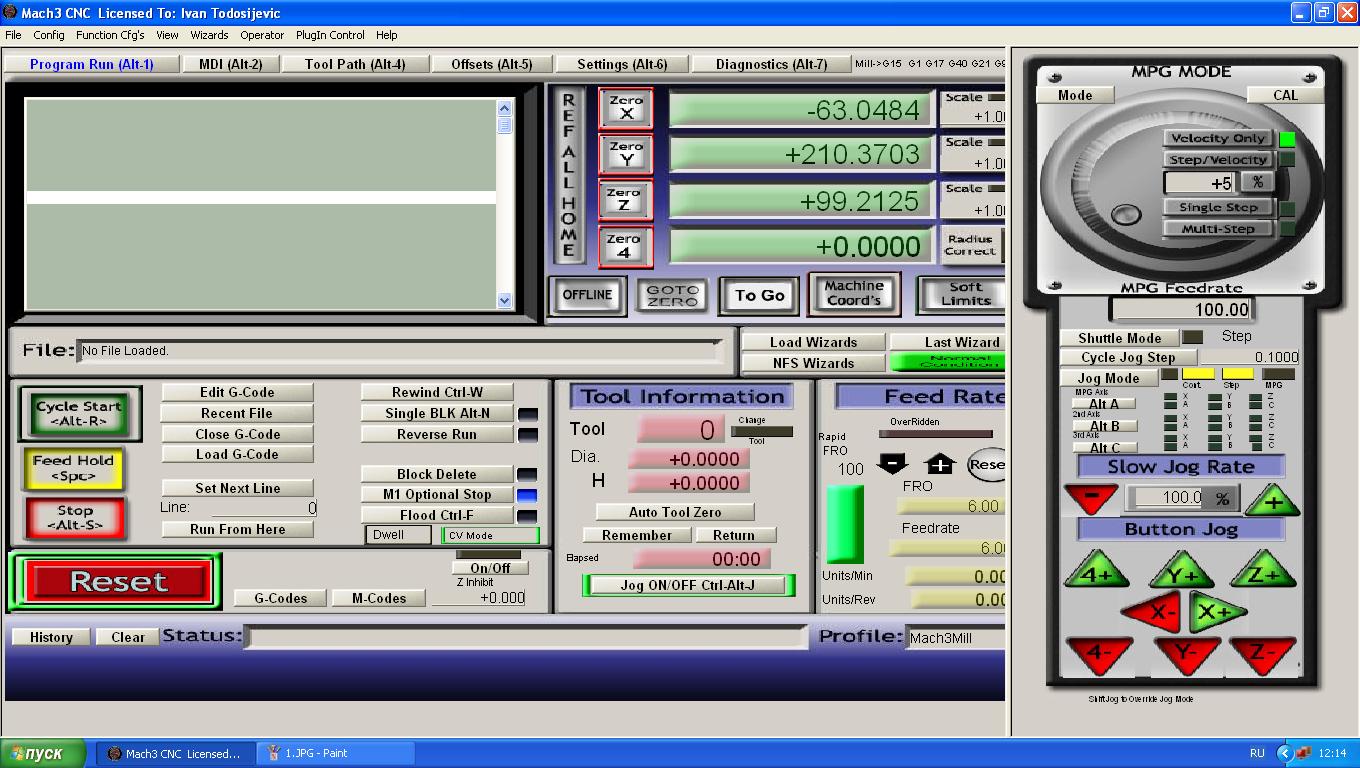
Task: Toggle Jog ON/OFF Ctrl-Alt-J
Action: 688,585
